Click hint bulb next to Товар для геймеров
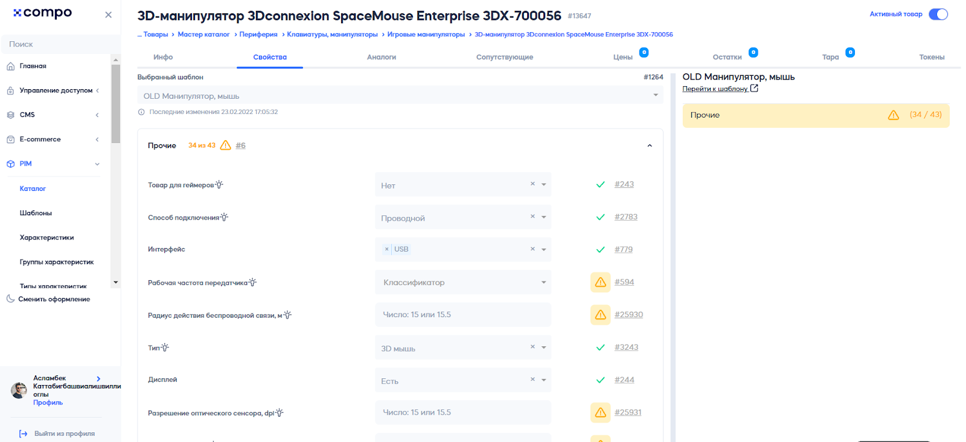The image size is (966, 442). (218, 184)
